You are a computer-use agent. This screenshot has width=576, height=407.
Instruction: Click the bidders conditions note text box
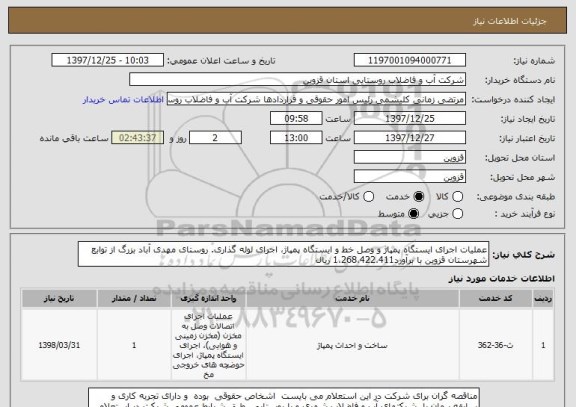pos(284,397)
